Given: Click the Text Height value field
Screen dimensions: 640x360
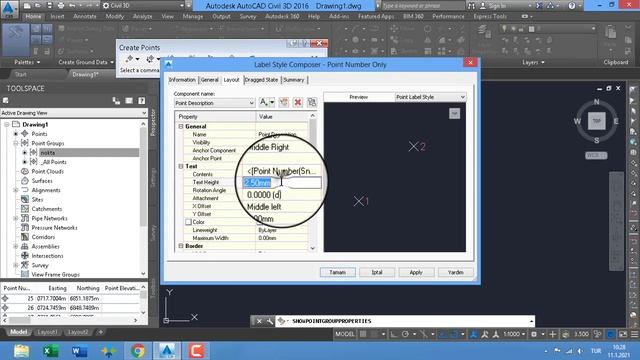Looking at the screenshot, I should [282, 182].
